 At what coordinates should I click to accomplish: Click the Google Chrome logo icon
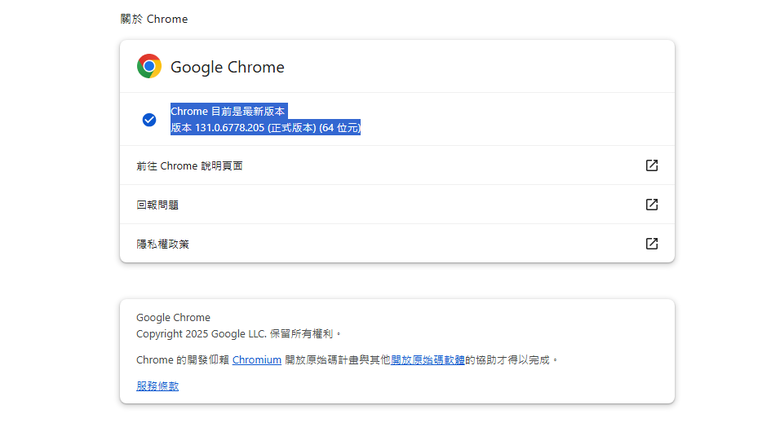[149, 66]
